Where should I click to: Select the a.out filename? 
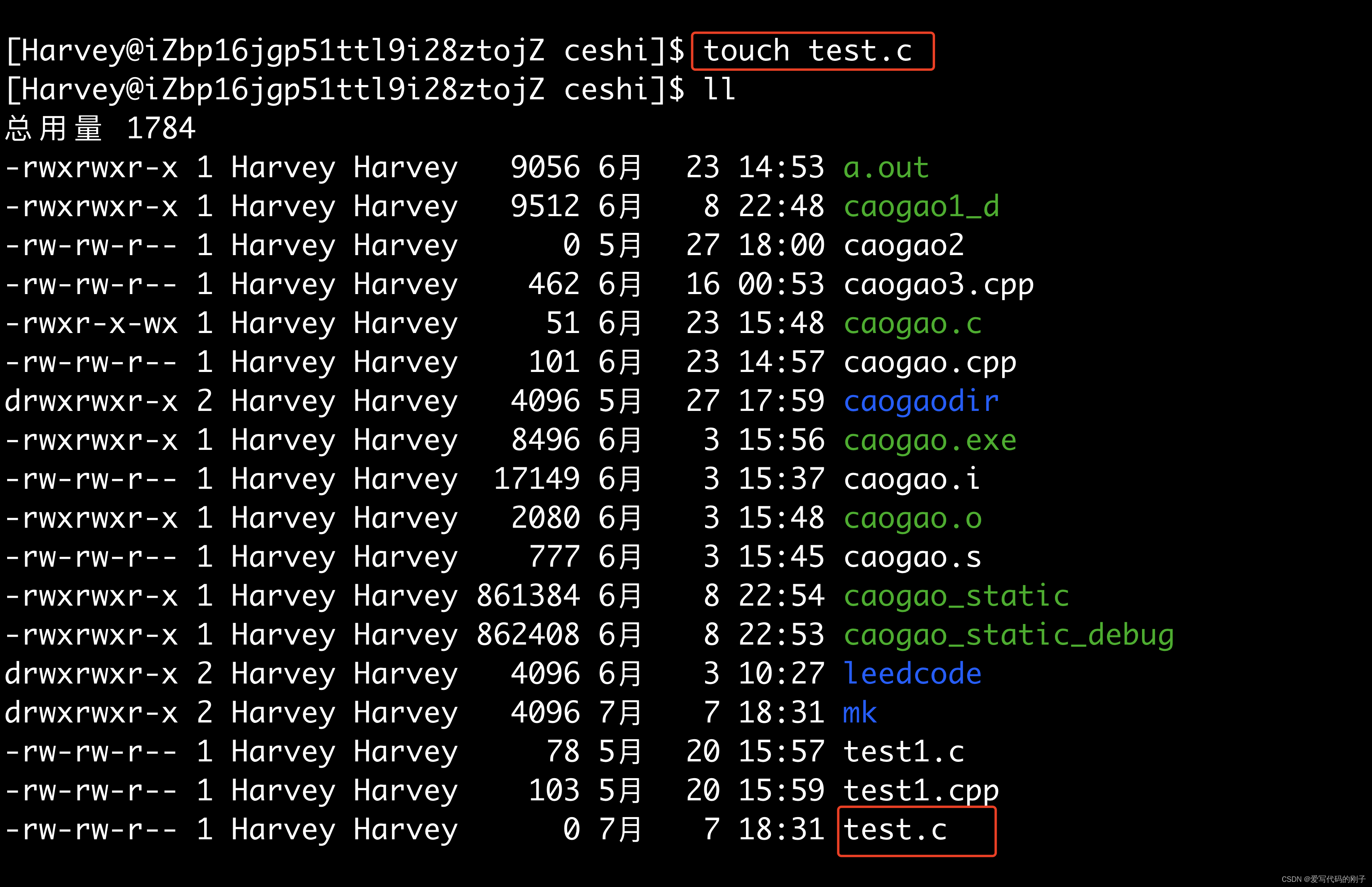pos(886,168)
